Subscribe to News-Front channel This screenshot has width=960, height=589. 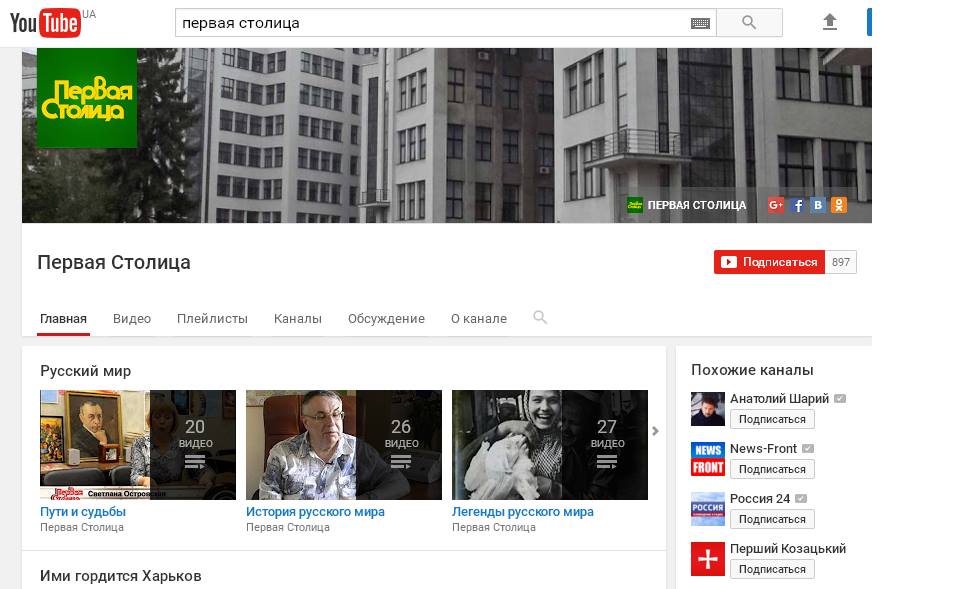pos(771,469)
